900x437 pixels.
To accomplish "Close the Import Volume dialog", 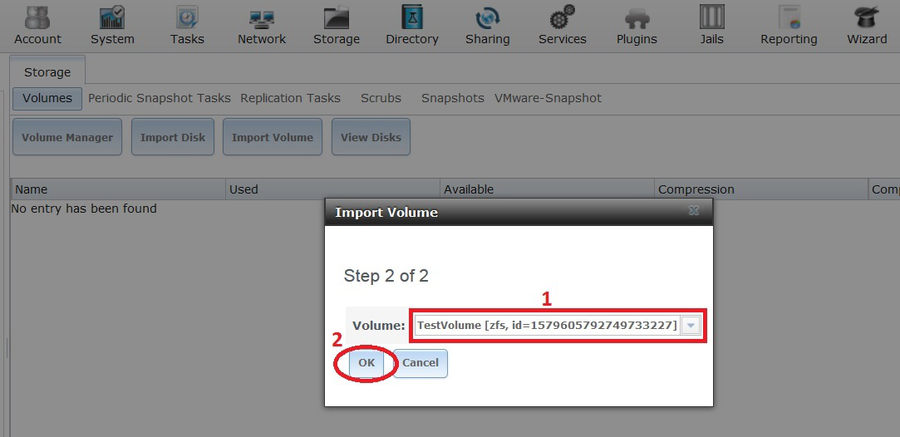I will point(693,211).
